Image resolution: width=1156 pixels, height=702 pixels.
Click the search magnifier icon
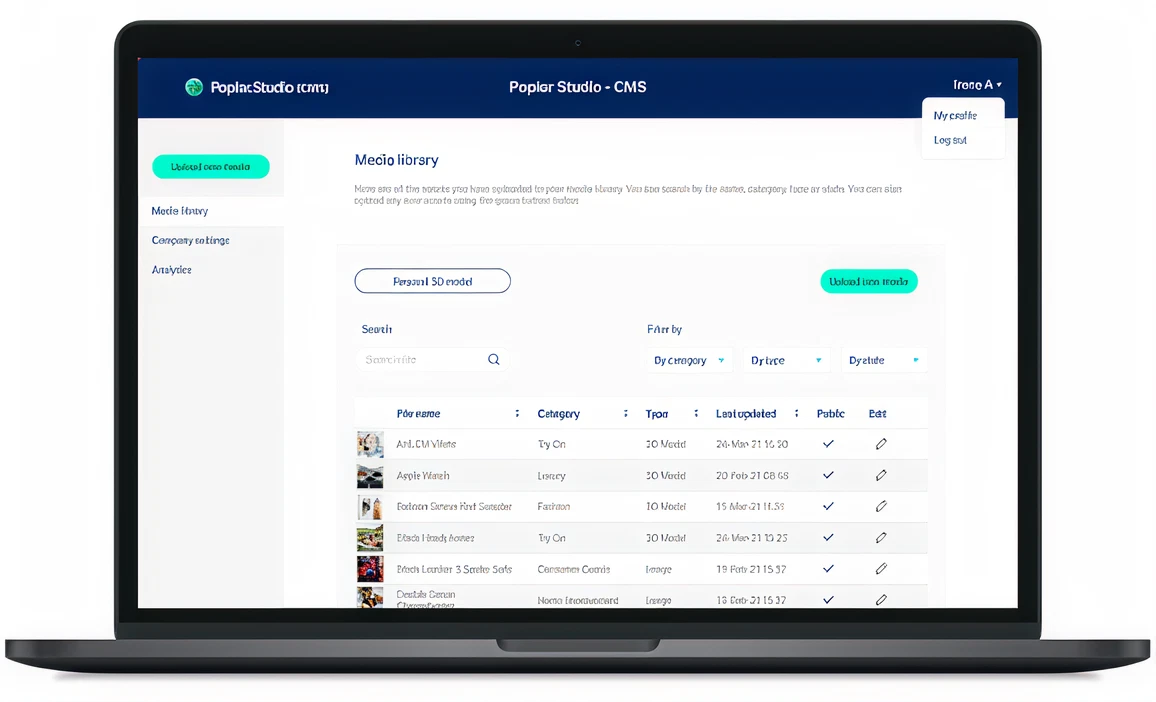click(493, 360)
